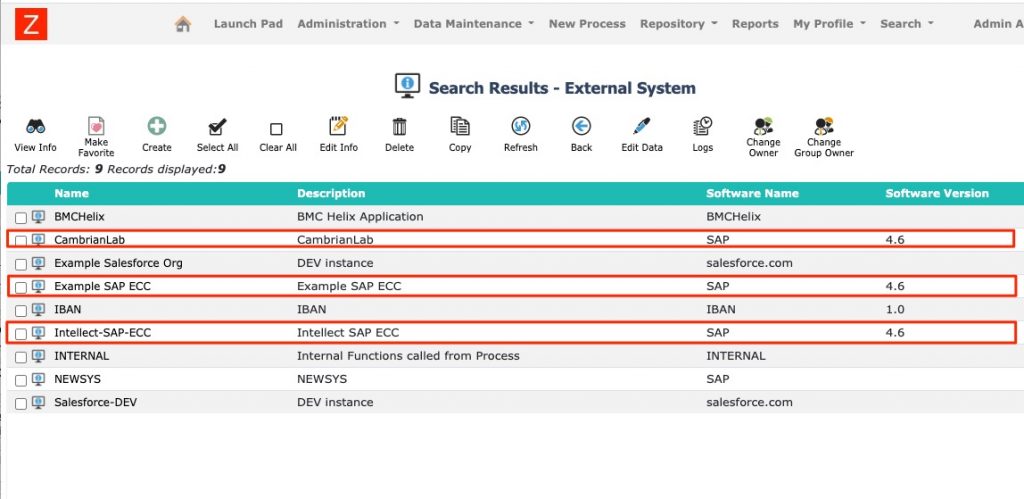Click system icon beside INTERNAL row
The height and width of the screenshot is (499, 1024).
[39, 356]
